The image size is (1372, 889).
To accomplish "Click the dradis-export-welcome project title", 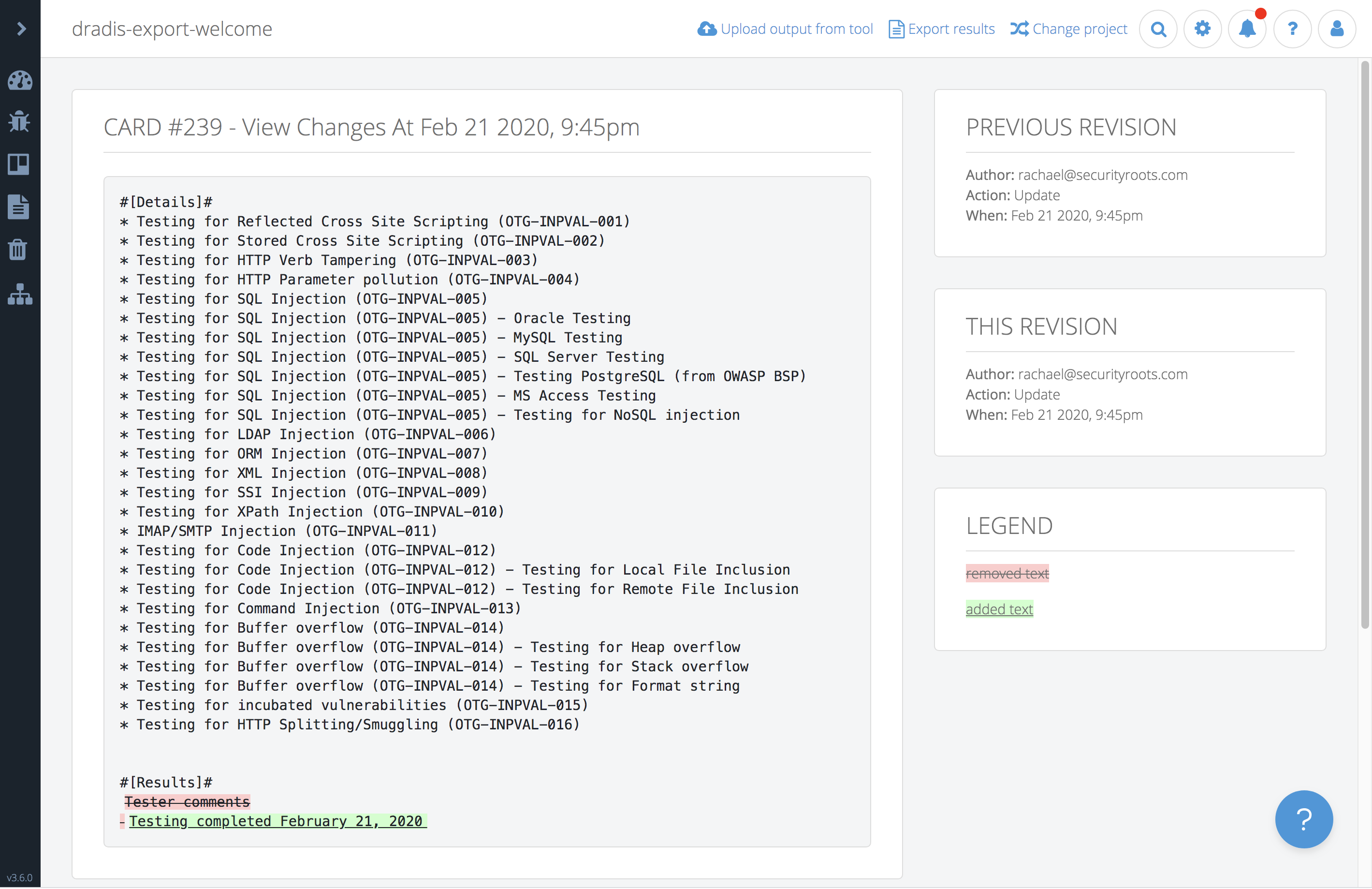I will (172, 29).
